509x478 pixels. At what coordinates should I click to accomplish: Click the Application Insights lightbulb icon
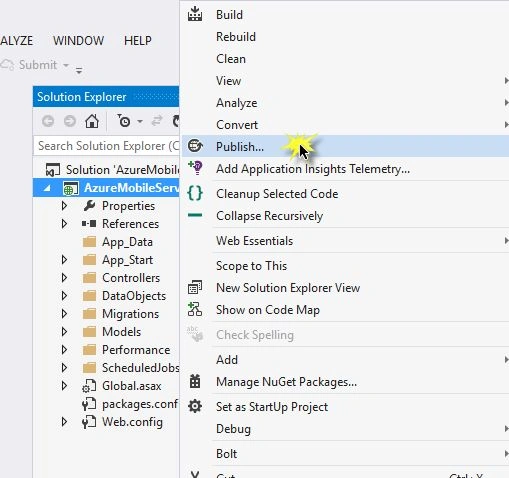[x=195, y=168]
